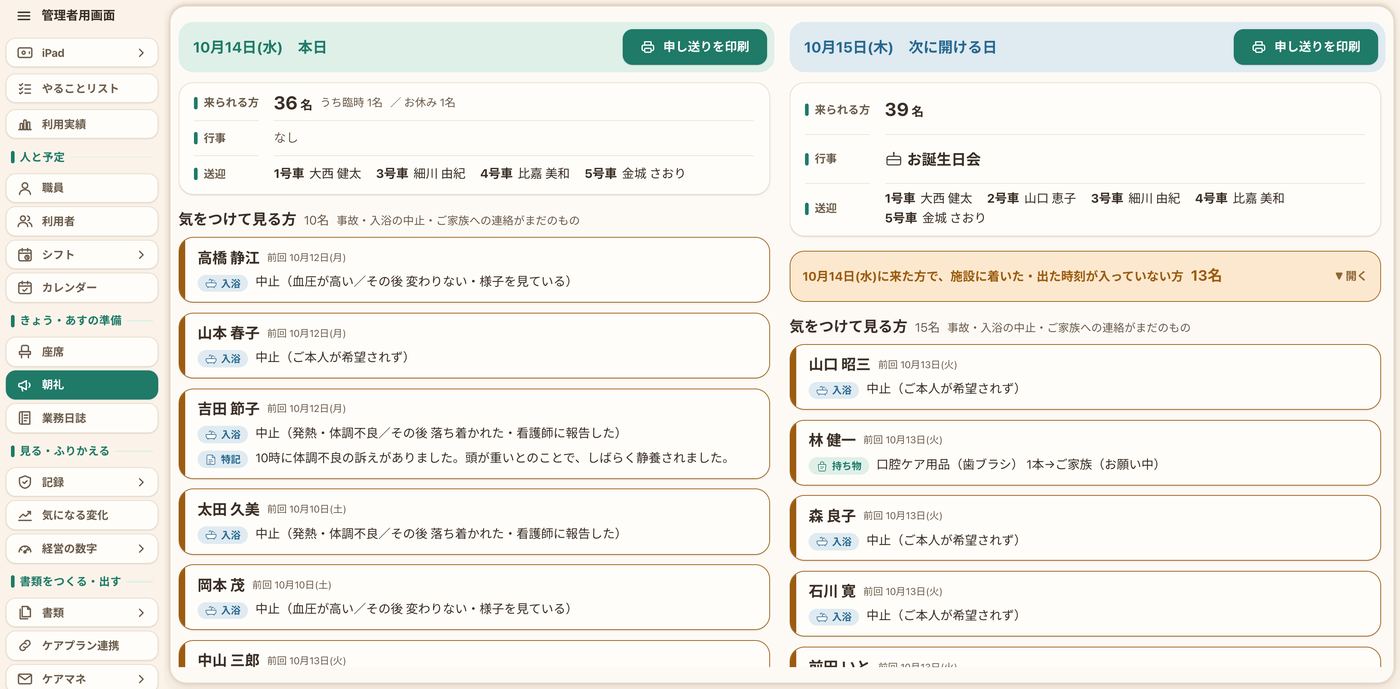Click the 利用者 people icon

[25, 221]
